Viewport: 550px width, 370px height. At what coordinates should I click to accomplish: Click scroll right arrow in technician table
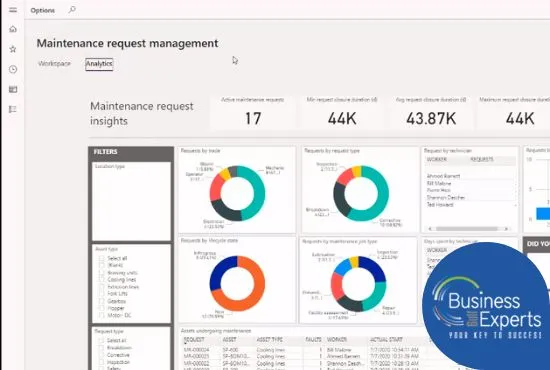coord(506,229)
